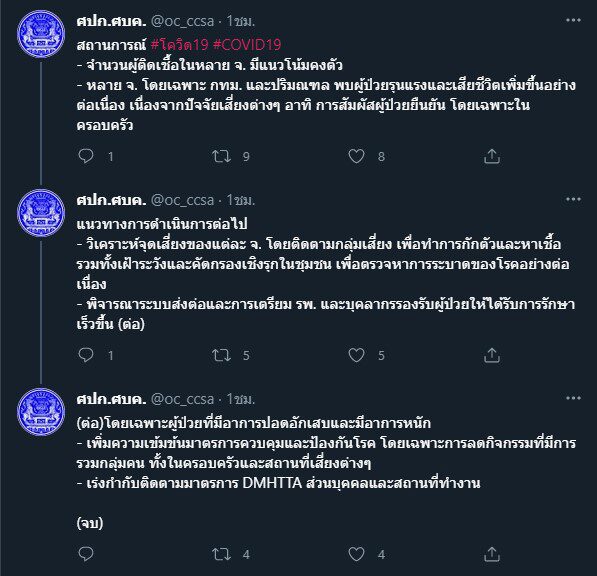
Task: Reply to the second tweet about แนวทางการดำเนินการต่อไป
Action: click(x=86, y=355)
